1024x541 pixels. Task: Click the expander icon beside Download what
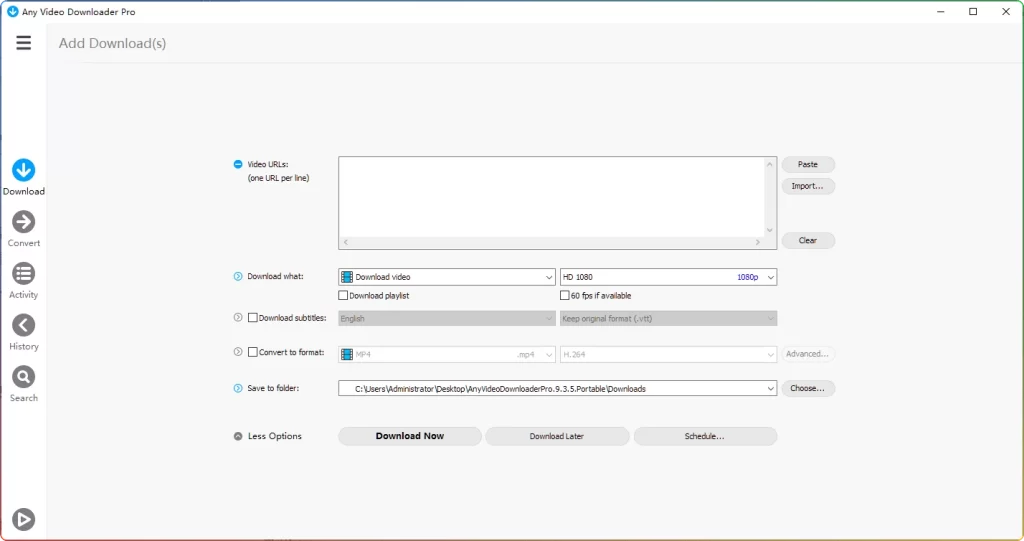tap(238, 276)
